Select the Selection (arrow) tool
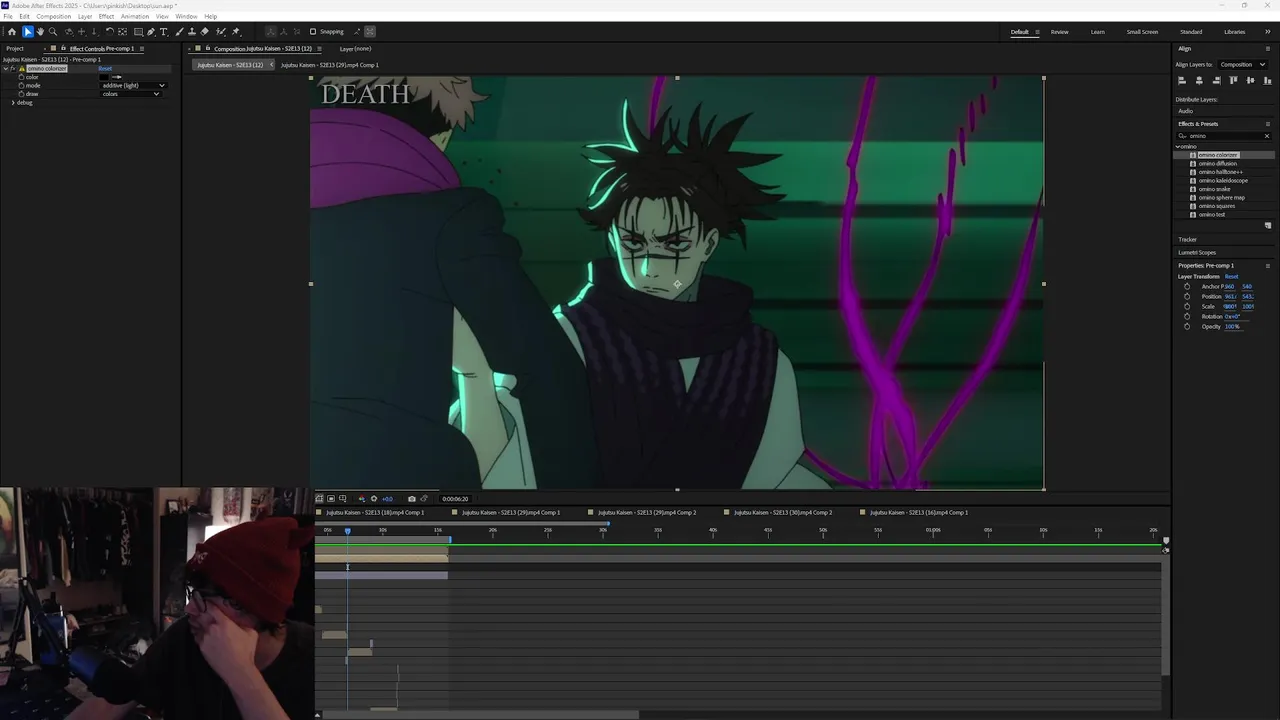This screenshot has height=720, width=1280. 28,31
